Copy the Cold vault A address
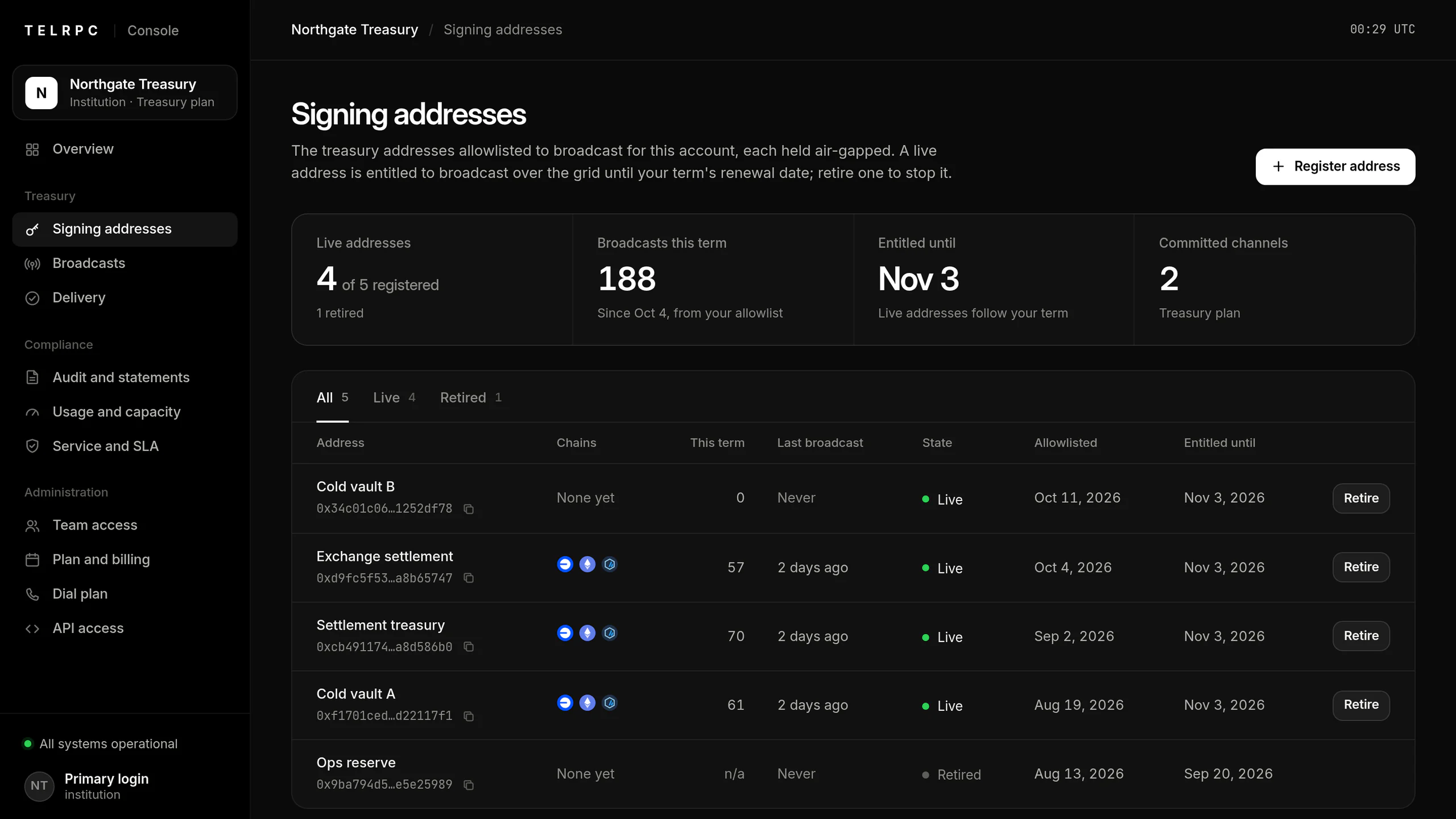1456x819 pixels. (x=469, y=716)
